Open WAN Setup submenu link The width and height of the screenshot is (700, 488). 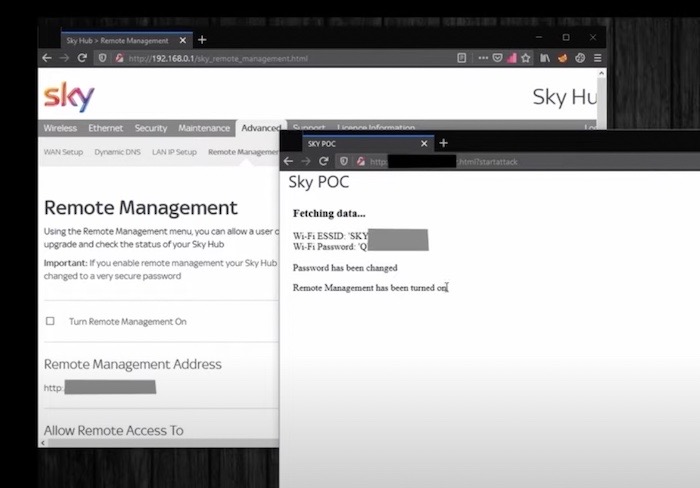click(x=63, y=152)
